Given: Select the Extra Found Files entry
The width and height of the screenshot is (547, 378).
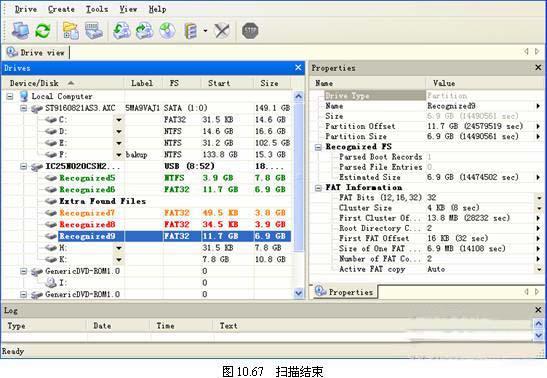Looking at the screenshot, I should (102, 201).
